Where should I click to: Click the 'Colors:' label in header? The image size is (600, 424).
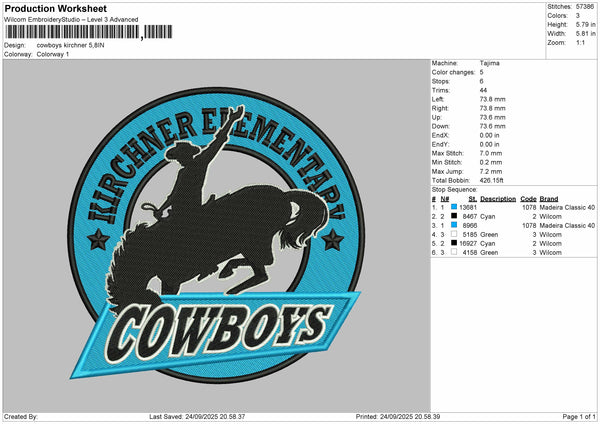(x=558, y=16)
